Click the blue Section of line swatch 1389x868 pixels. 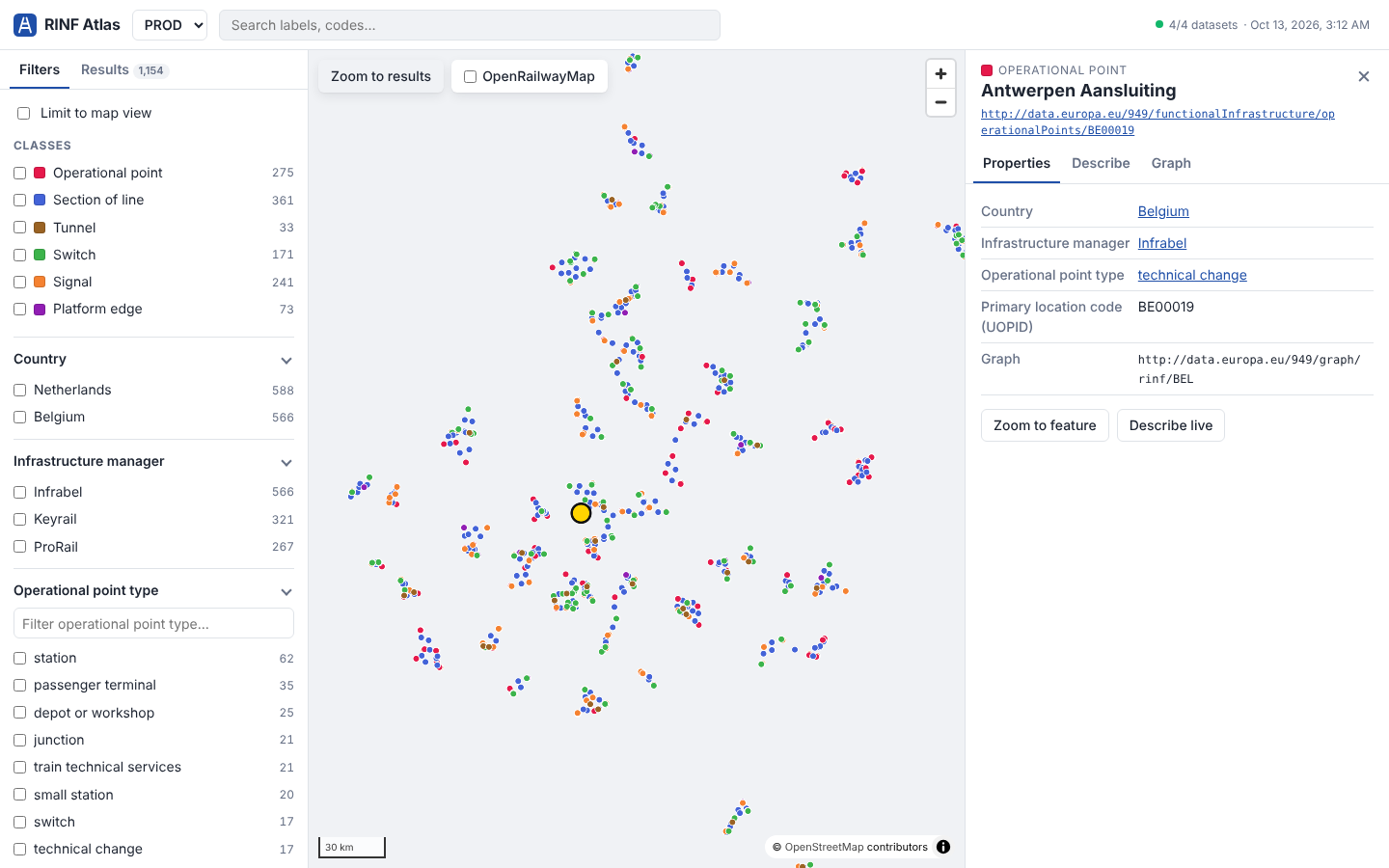[40, 200]
